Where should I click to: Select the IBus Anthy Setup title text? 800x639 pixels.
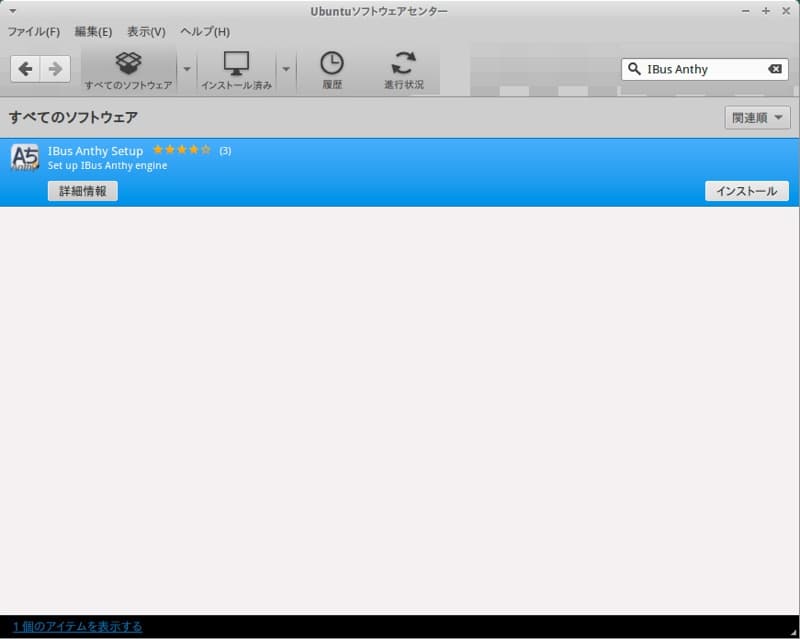click(x=95, y=151)
